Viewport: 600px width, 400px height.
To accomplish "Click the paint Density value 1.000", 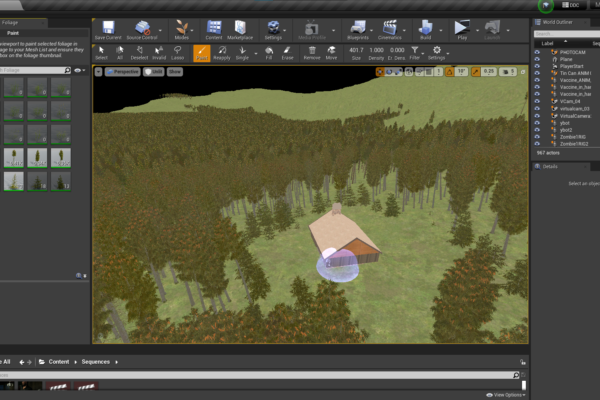I will coord(377,50).
